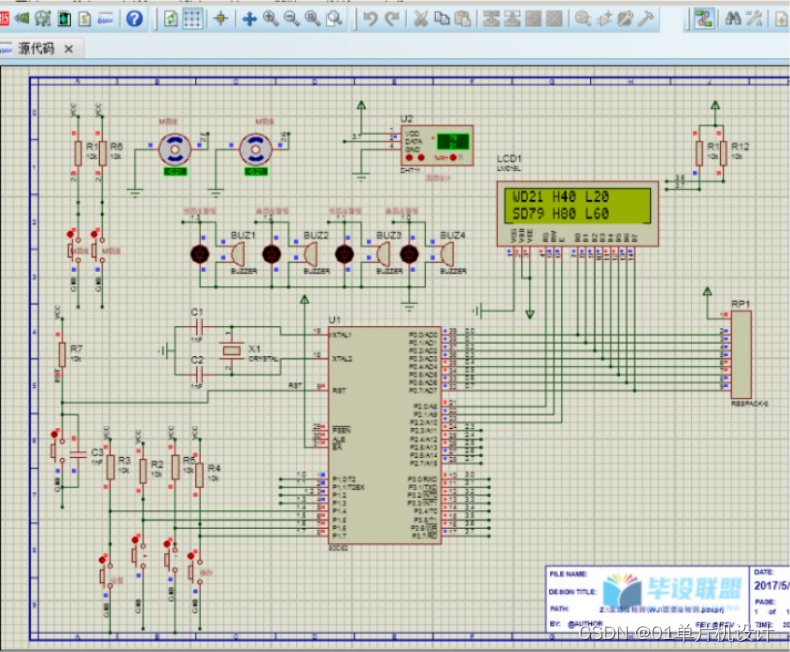Click the Packaging Tool wrench icon
The height and width of the screenshot is (652, 790).
click(x=625, y=19)
